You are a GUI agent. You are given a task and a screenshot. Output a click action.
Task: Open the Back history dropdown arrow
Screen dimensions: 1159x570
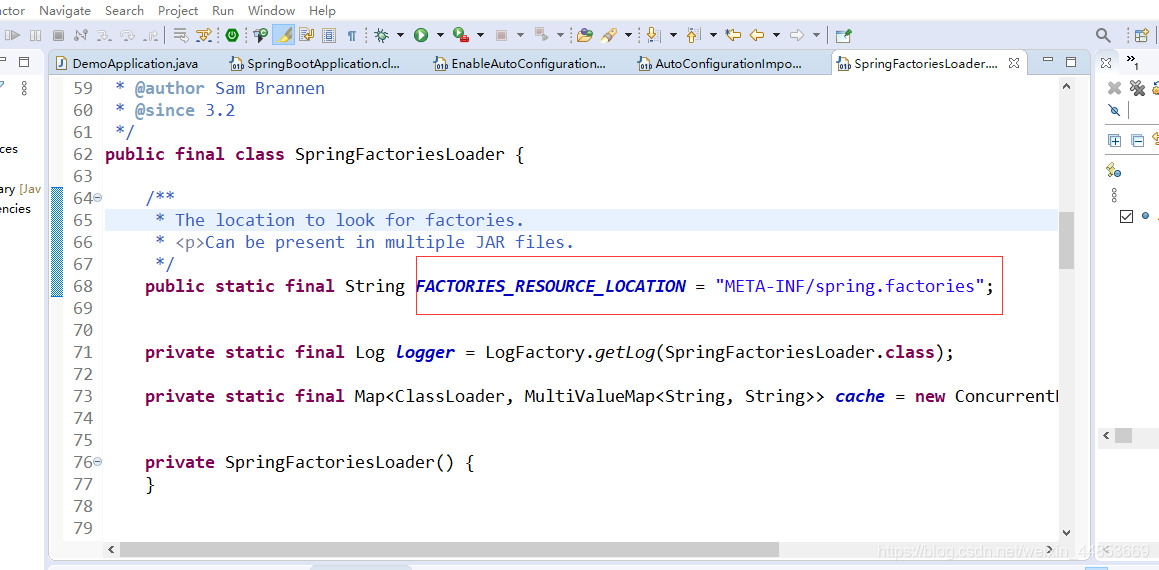(x=776, y=35)
